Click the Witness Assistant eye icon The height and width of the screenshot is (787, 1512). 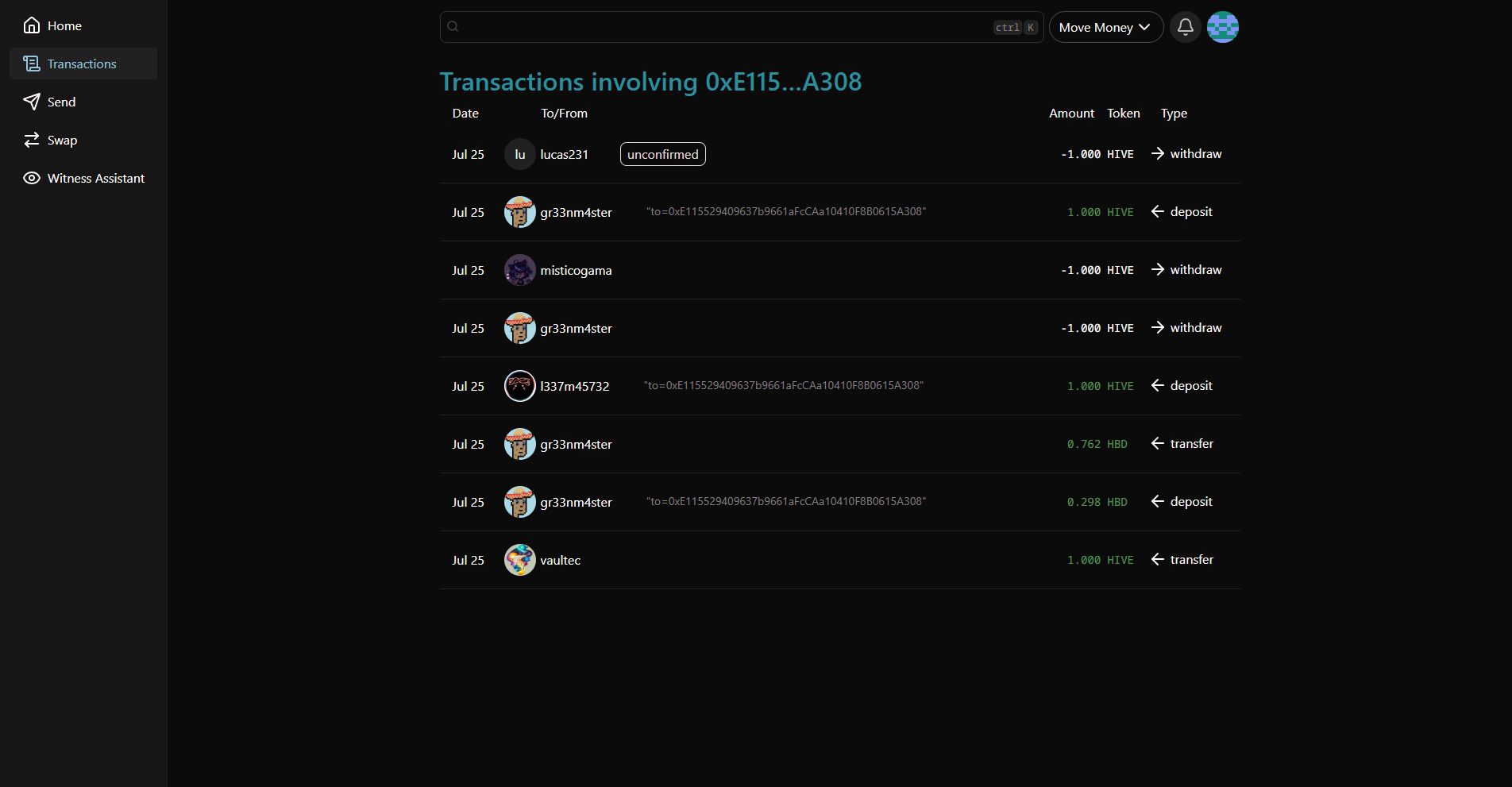(x=32, y=178)
